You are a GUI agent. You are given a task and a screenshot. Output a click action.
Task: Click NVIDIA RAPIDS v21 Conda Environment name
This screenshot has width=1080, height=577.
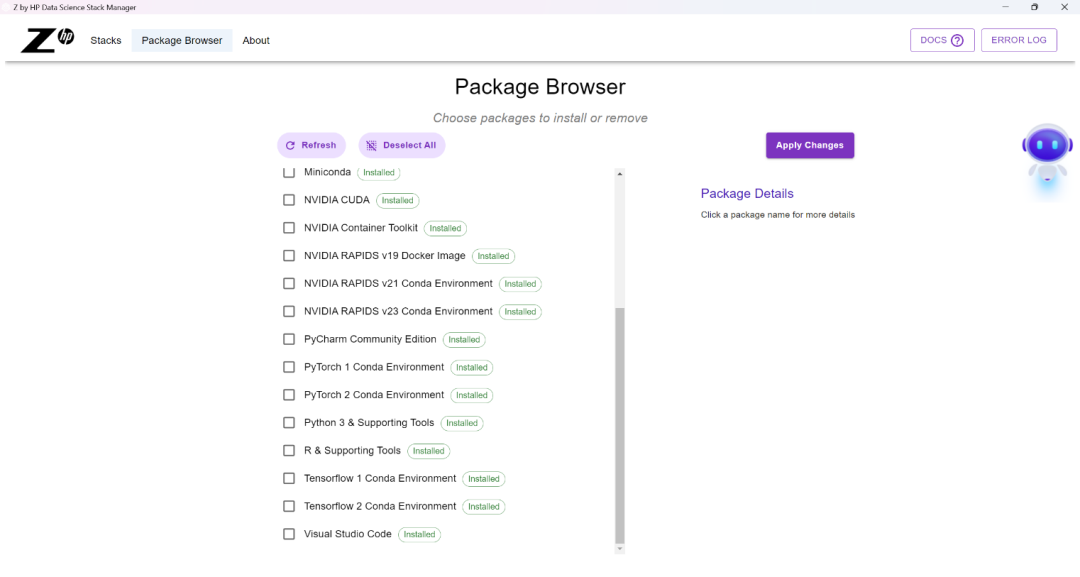point(398,284)
